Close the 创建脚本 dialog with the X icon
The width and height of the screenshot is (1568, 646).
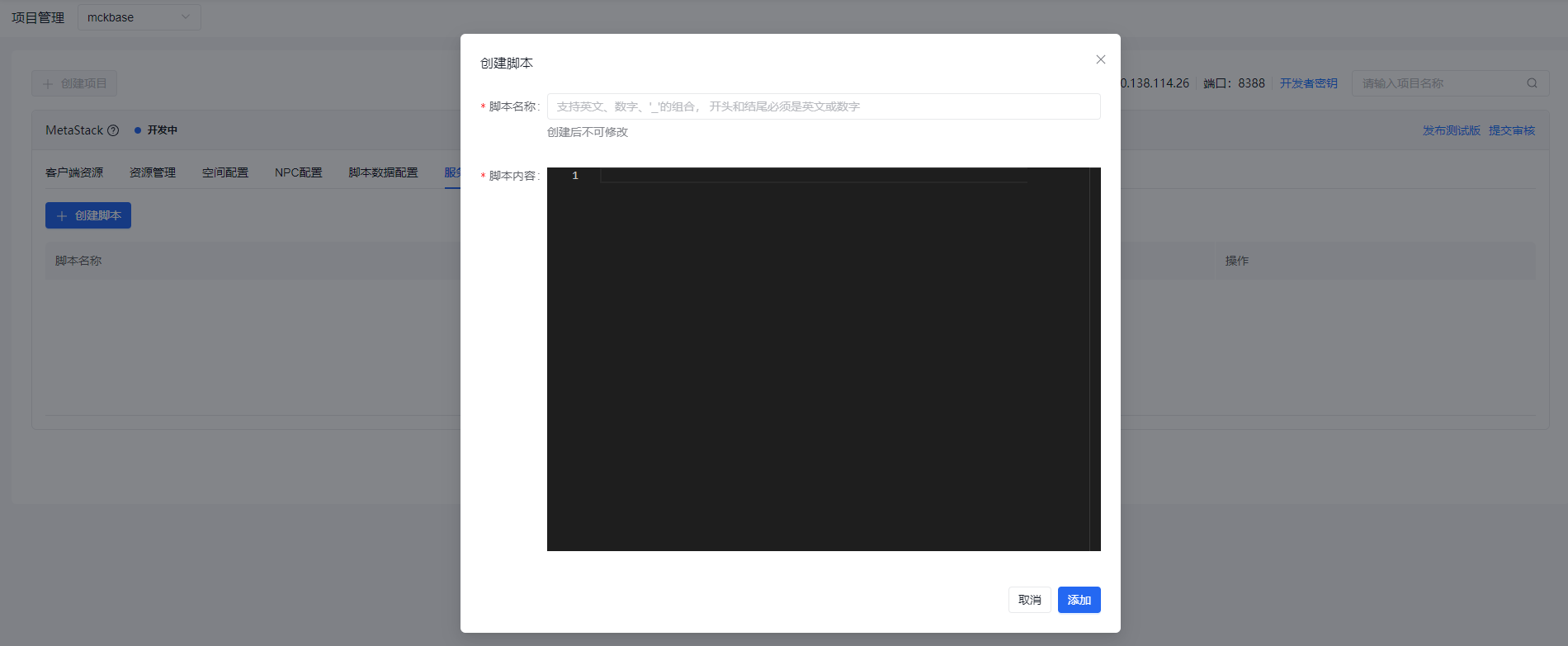[x=1100, y=59]
